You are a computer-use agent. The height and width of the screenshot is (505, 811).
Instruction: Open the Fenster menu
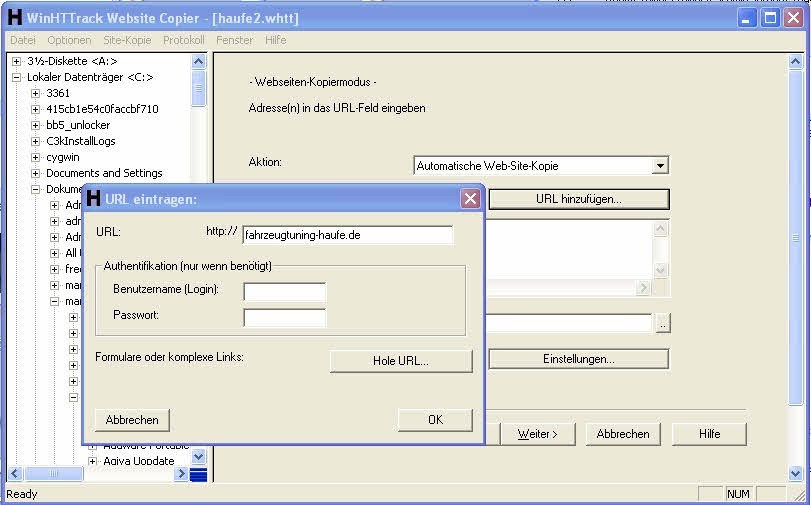(x=234, y=40)
